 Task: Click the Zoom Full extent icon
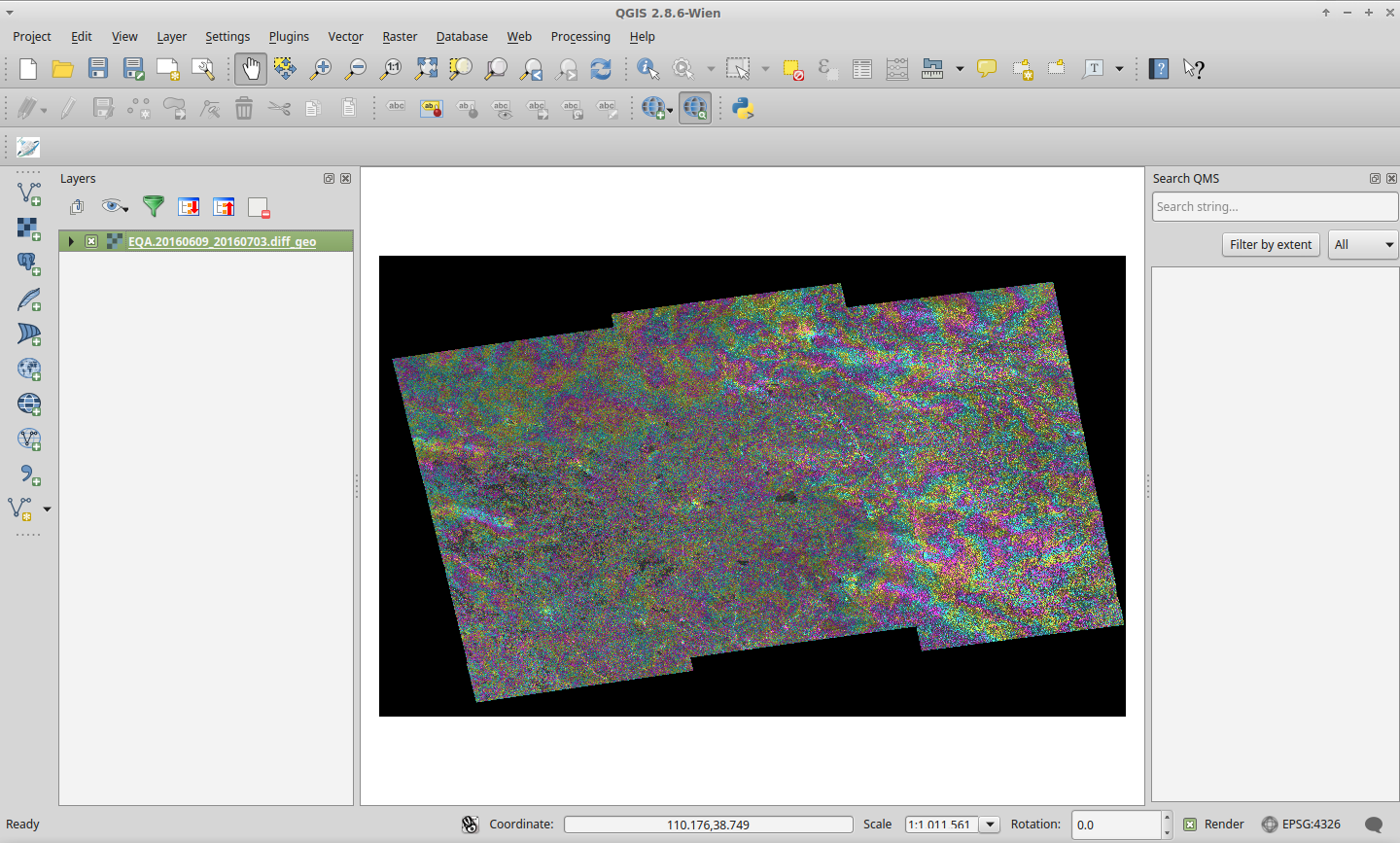coord(426,69)
